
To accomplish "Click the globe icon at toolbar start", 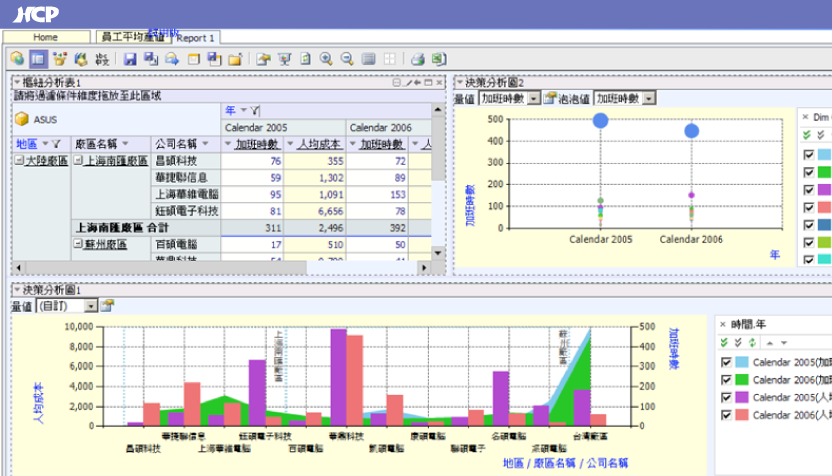I will coord(16,59).
